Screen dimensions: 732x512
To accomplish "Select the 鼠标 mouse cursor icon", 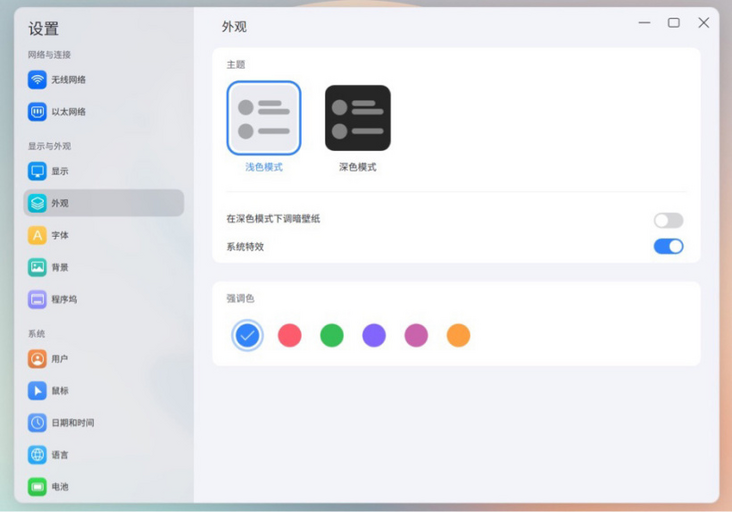I will pos(37,391).
